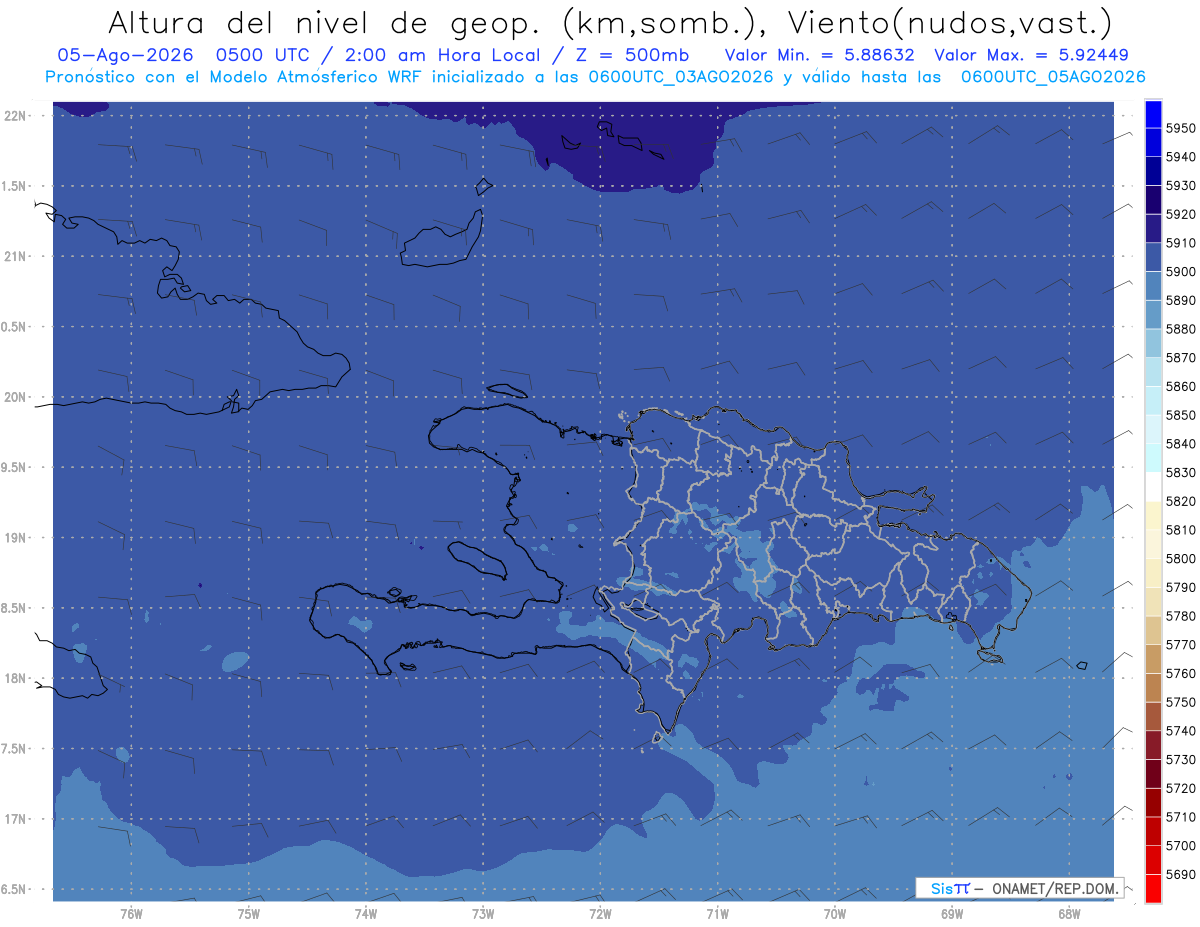The width and height of the screenshot is (1200, 927).
Task: Click the 'SisTT - ONAMET/REP.DOM.' credit label
Action: click(1020, 888)
